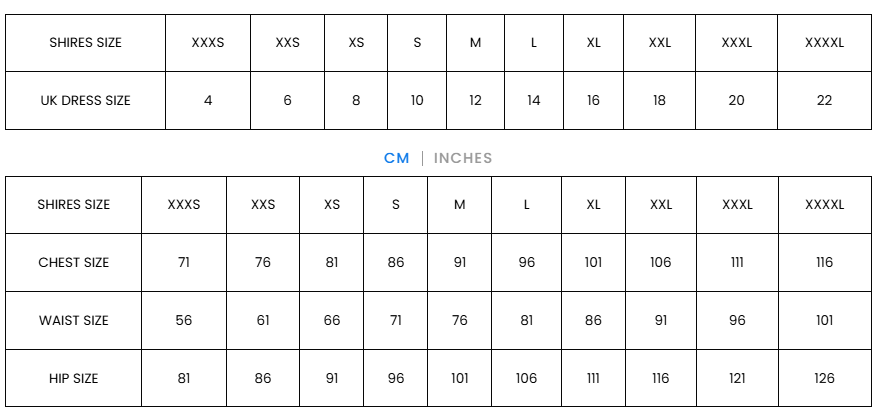This screenshot has width=879, height=415.
Task: Switch measurements to INCHES
Action: [462, 158]
